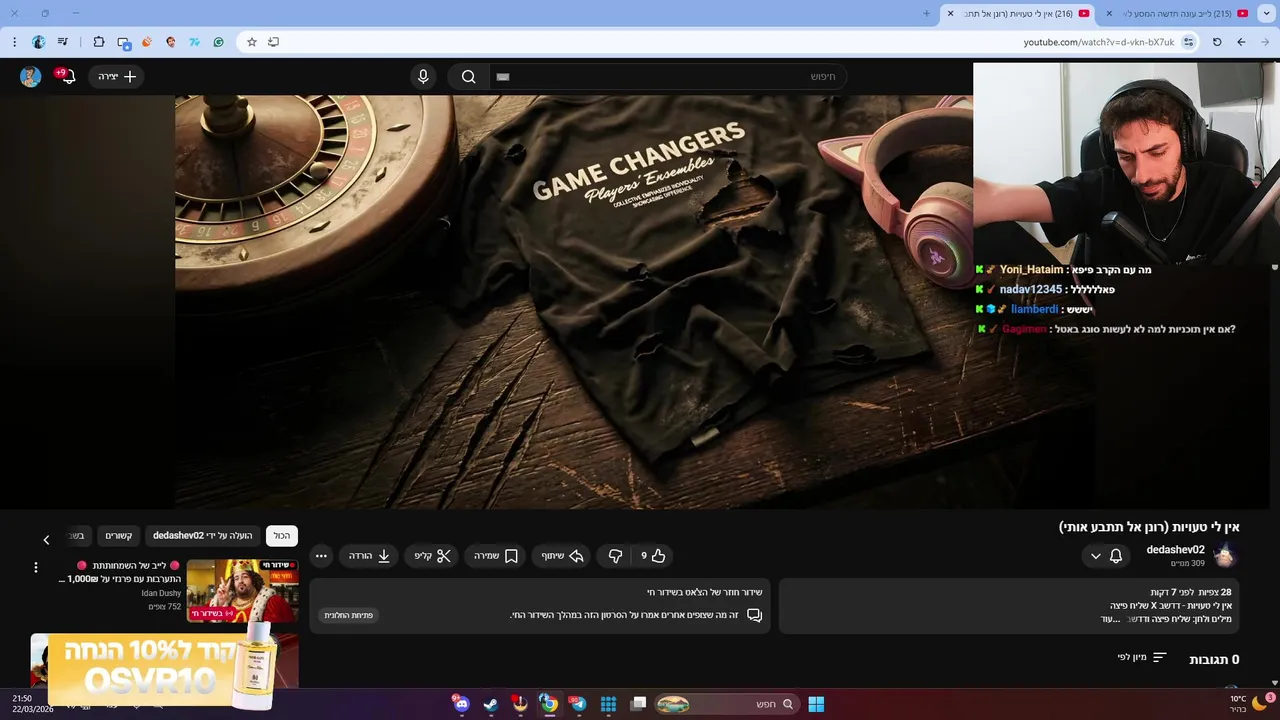The width and height of the screenshot is (1280, 720).
Task: Open the dedashev02 channel name link
Action: pos(1175,550)
